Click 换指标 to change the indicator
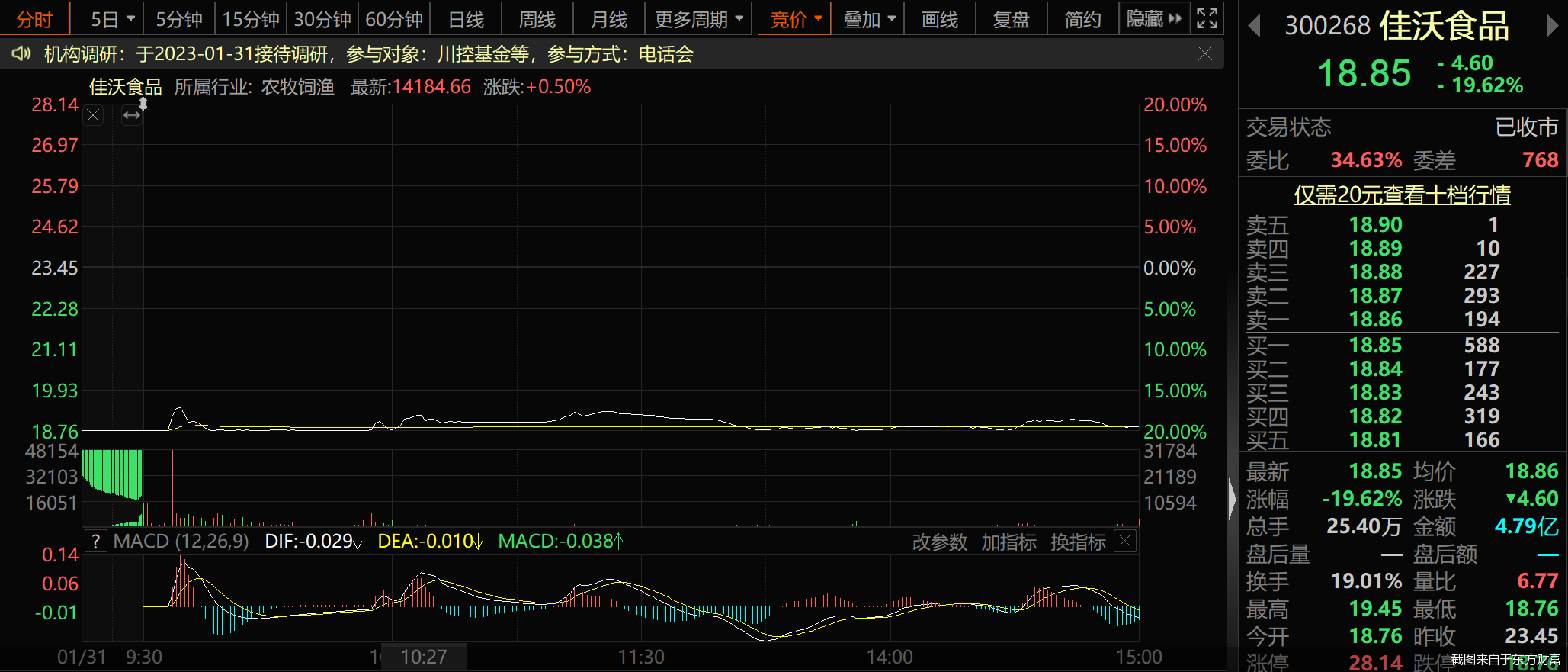The height and width of the screenshot is (672, 1568). (1078, 542)
